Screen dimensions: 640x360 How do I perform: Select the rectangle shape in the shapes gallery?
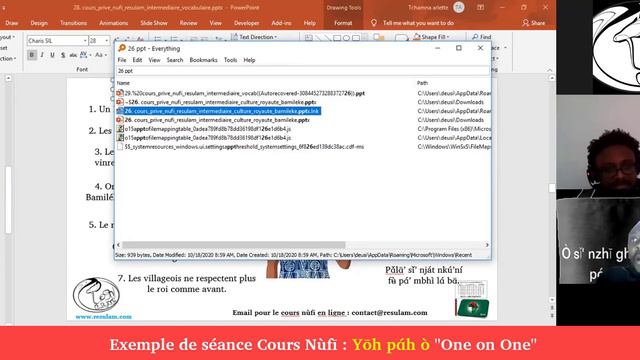point(337,38)
